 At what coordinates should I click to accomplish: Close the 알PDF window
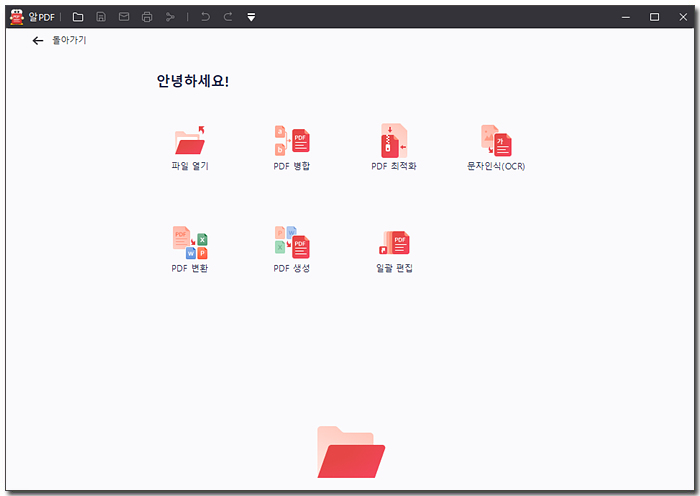683,17
